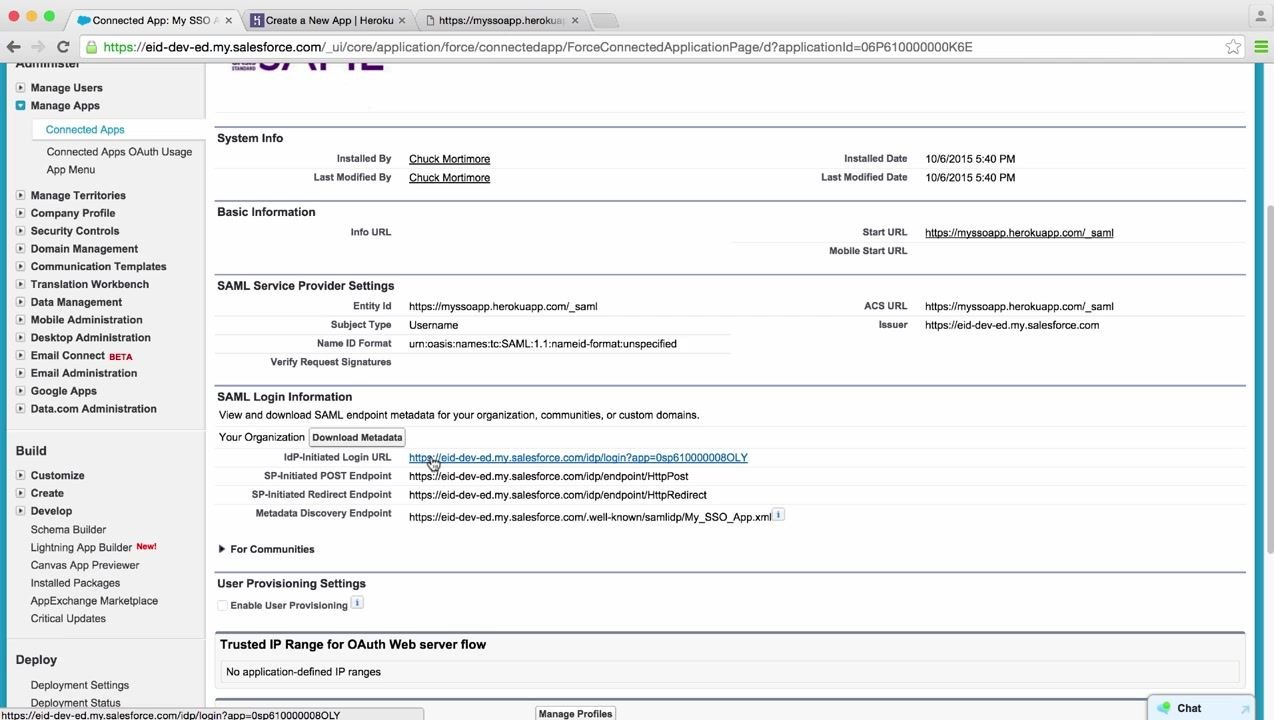Image resolution: width=1274 pixels, height=720 pixels.
Task: Open Google Apps in sidebar
Action: (64, 391)
